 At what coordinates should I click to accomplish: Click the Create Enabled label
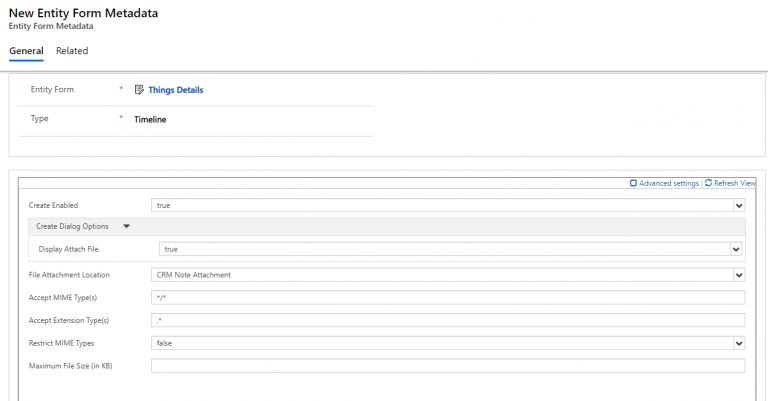click(x=53, y=206)
